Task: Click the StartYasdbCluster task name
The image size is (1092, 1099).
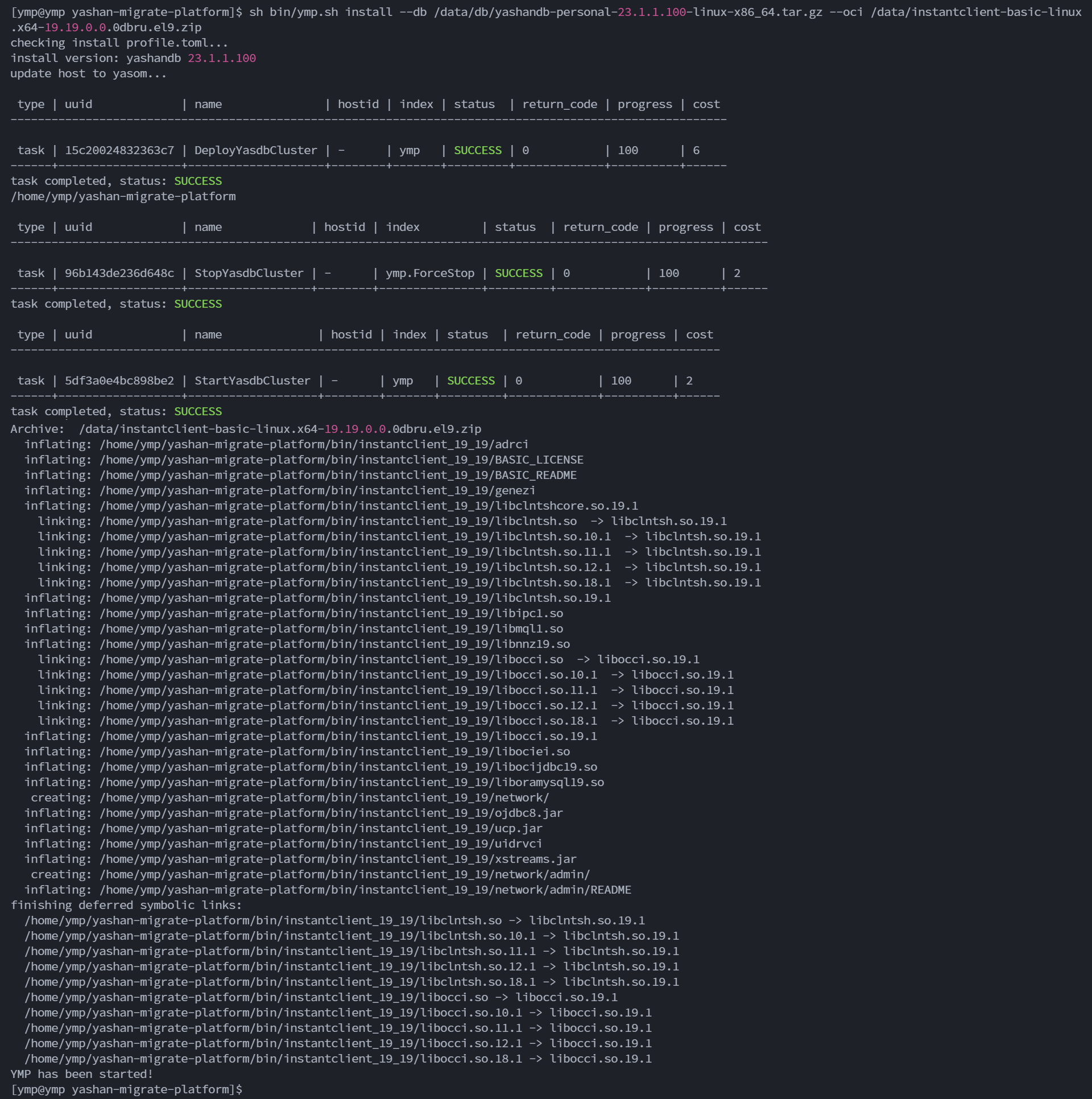Action: [x=252, y=381]
